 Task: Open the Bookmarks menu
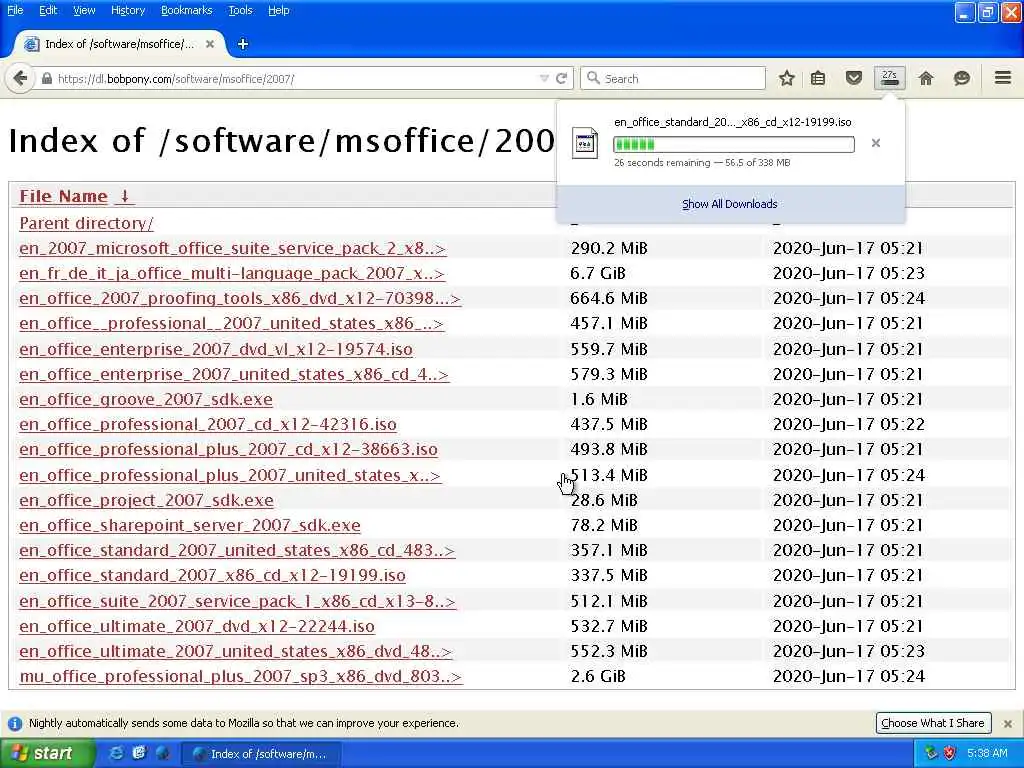tap(186, 10)
